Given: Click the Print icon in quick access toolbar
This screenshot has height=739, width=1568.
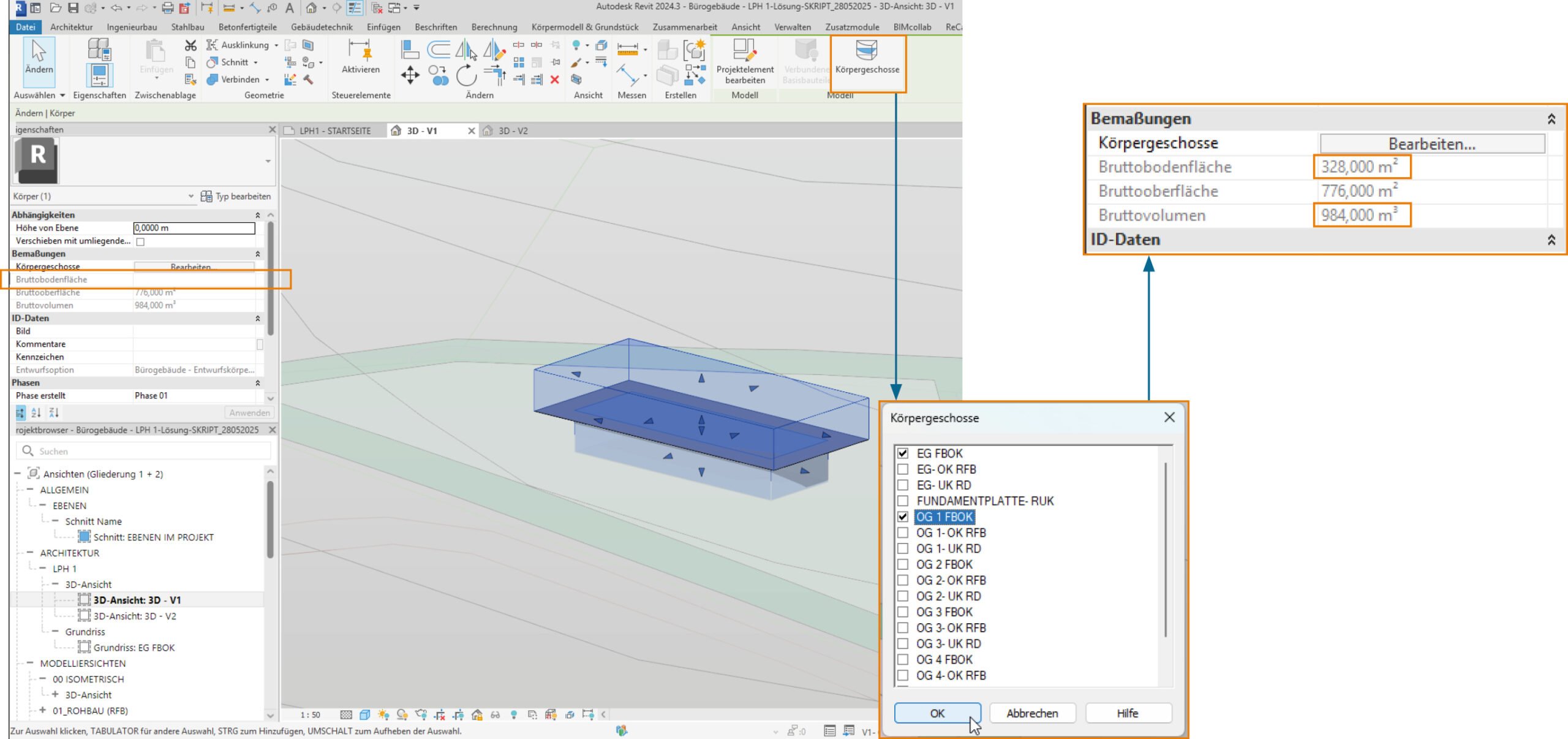Looking at the screenshot, I should tap(167, 8).
